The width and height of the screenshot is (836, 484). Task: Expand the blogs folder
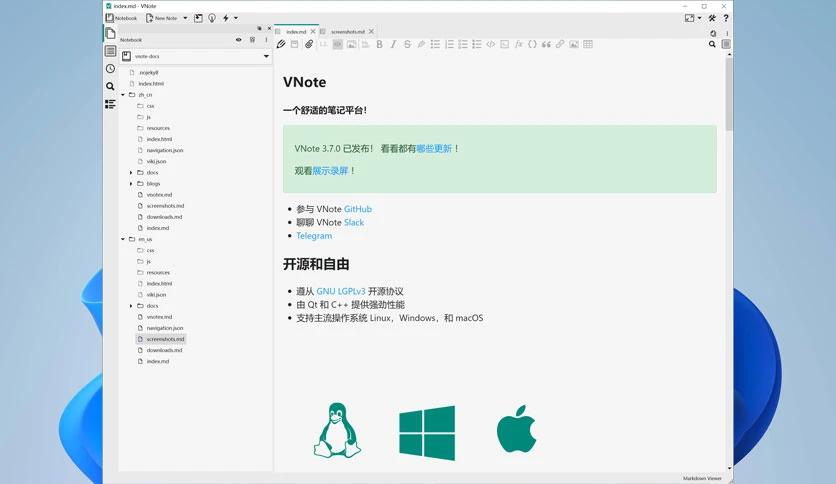pyautogui.click(x=131, y=184)
